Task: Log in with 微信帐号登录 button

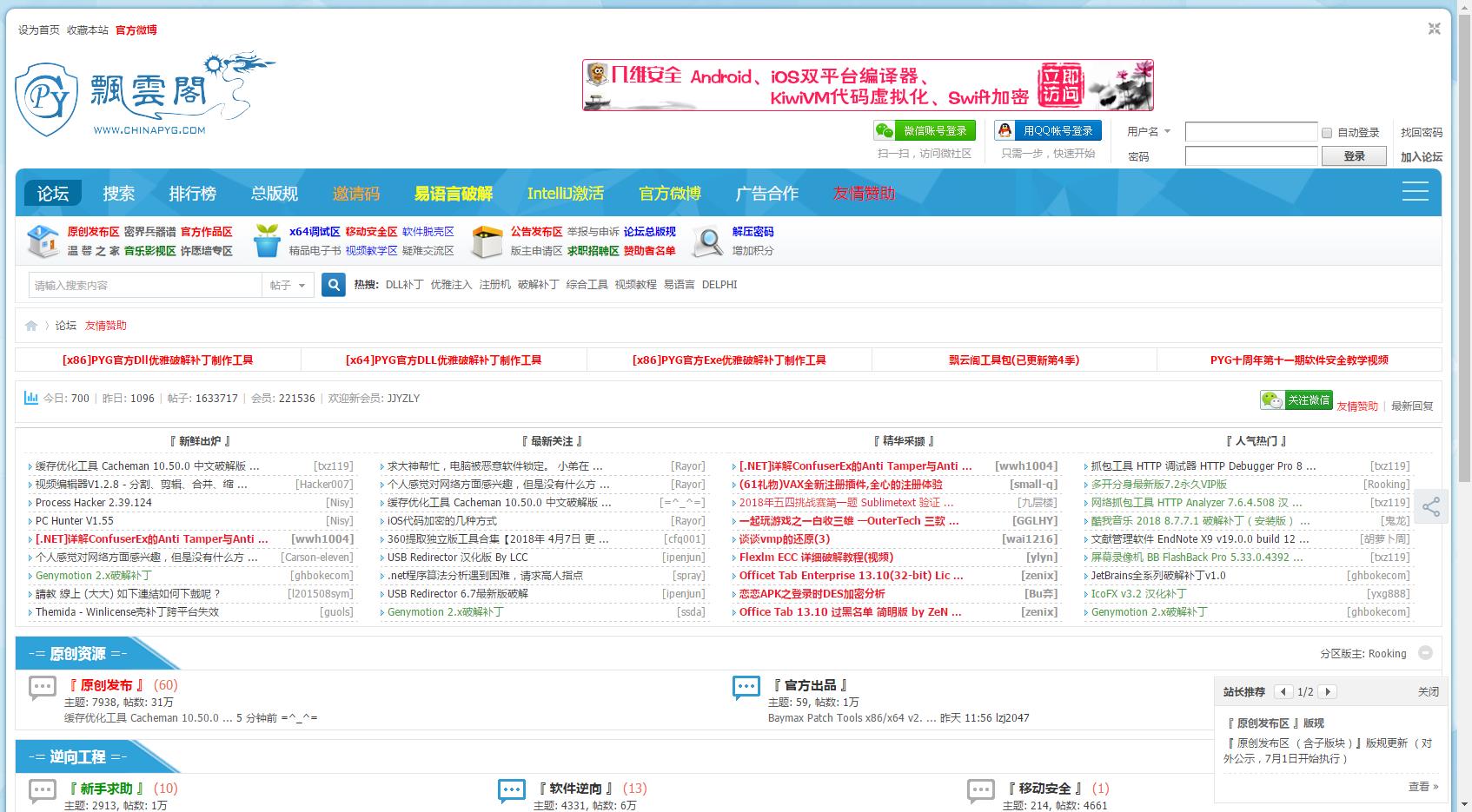Action: pos(925,131)
